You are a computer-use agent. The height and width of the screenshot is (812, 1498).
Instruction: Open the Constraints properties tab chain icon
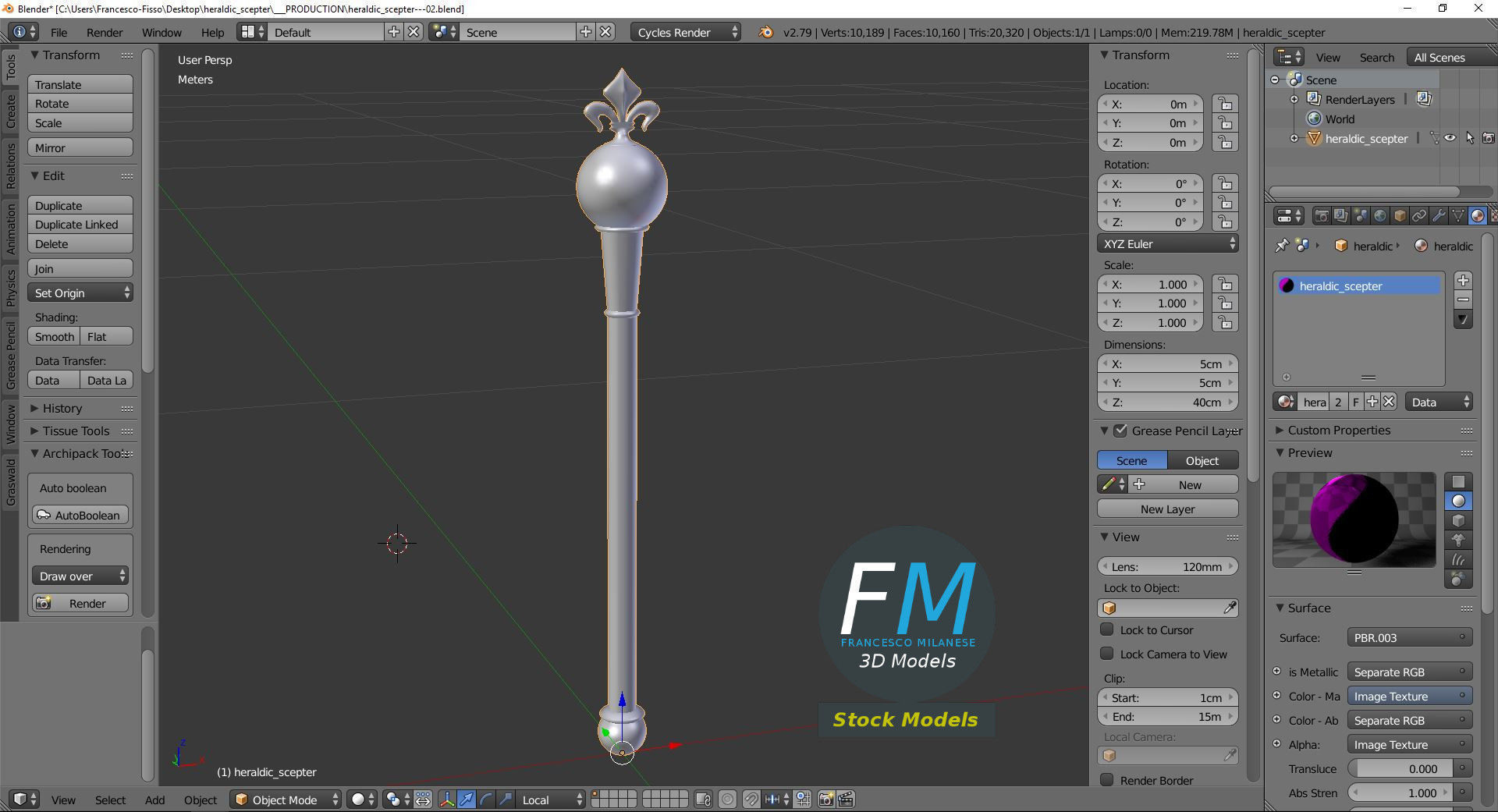coord(1419,215)
